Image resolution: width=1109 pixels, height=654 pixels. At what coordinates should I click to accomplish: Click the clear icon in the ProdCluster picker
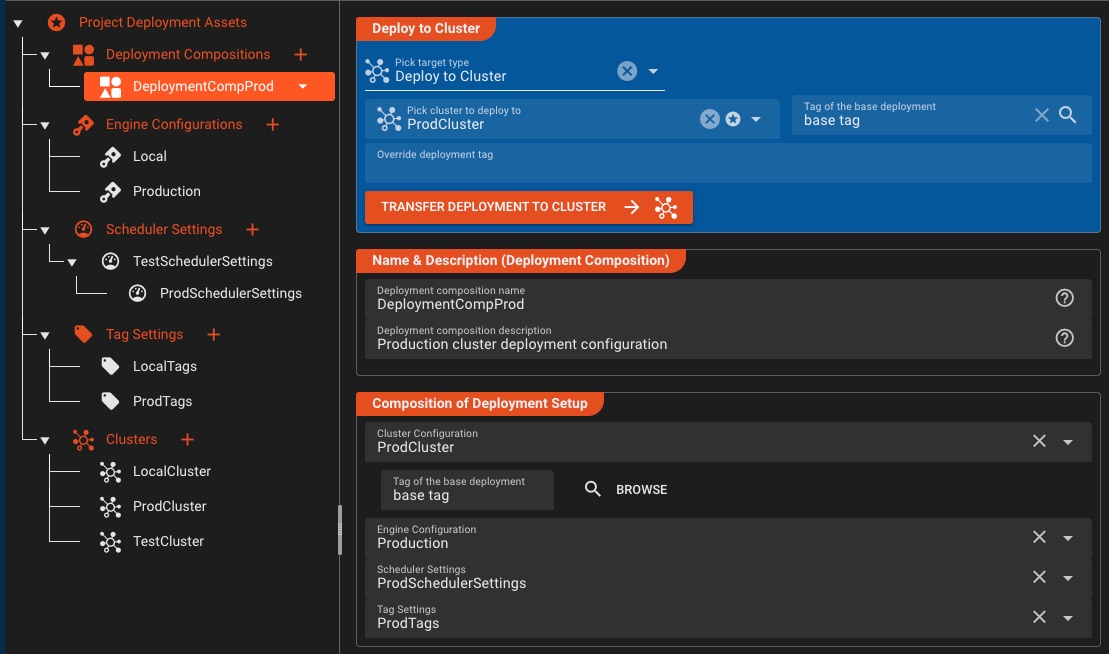tap(710, 118)
